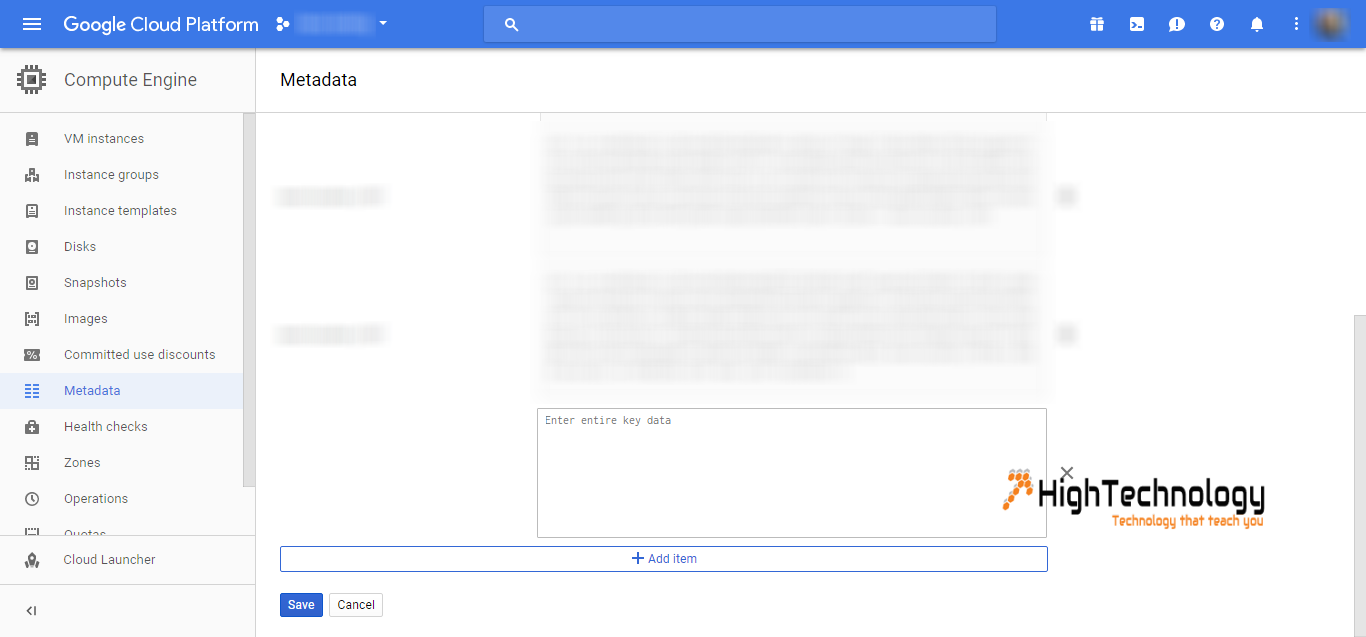Open the three-dot utilities menu
This screenshot has width=1366, height=637.
click(1297, 24)
